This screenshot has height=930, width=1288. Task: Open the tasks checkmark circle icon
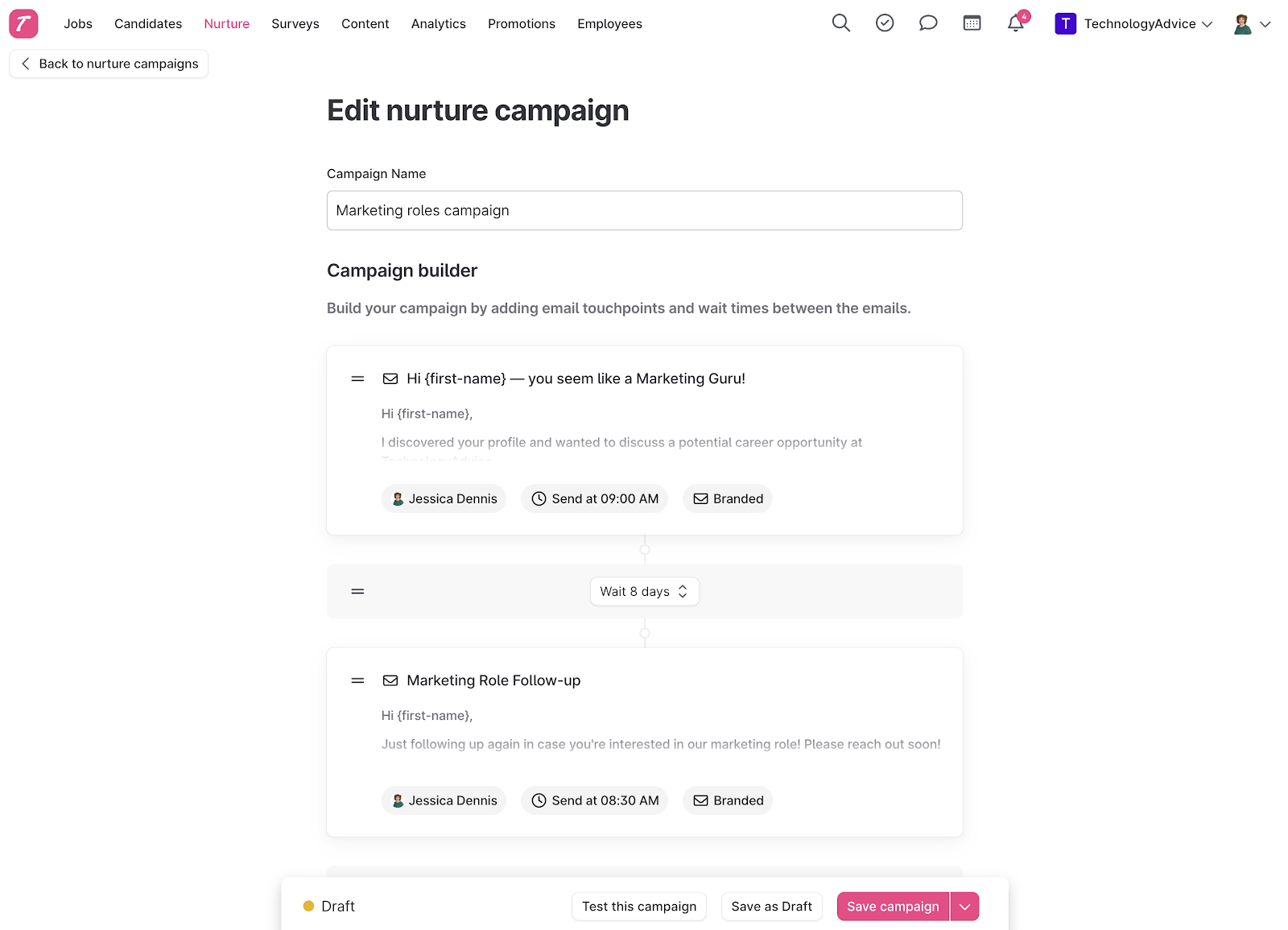[x=885, y=23]
